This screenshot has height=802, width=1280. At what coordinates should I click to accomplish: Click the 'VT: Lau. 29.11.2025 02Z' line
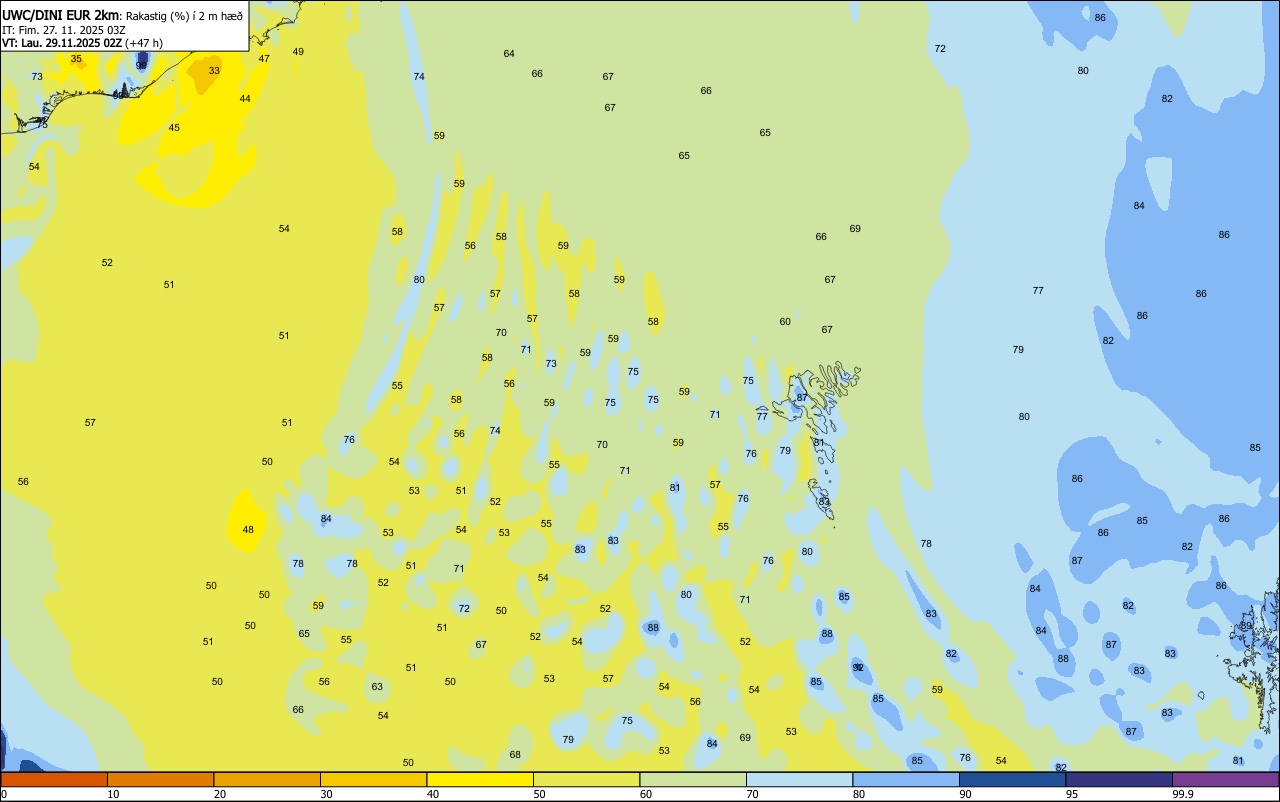click(62, 43)
